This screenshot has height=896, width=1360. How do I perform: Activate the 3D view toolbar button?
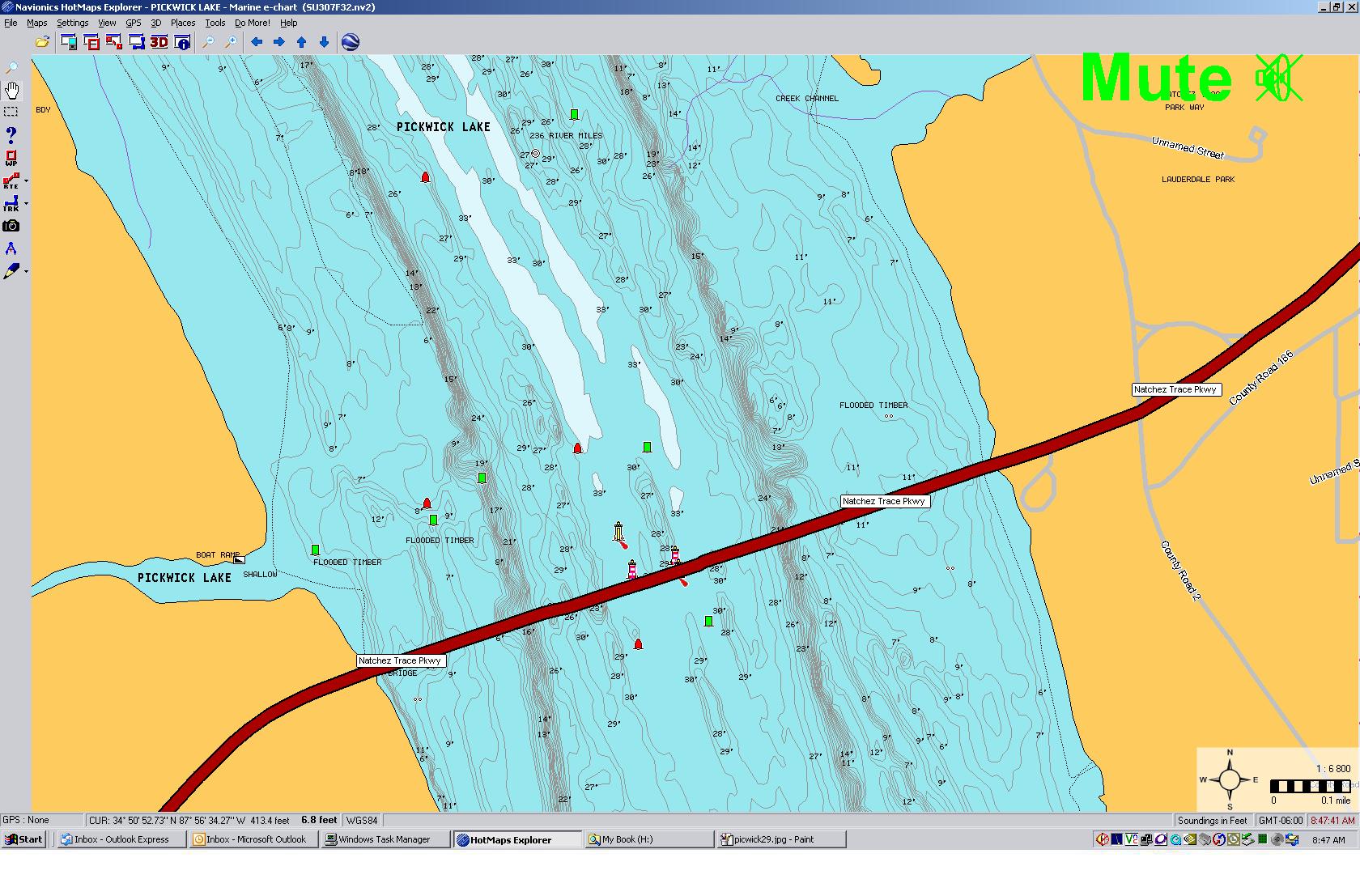tap(159, 42)
